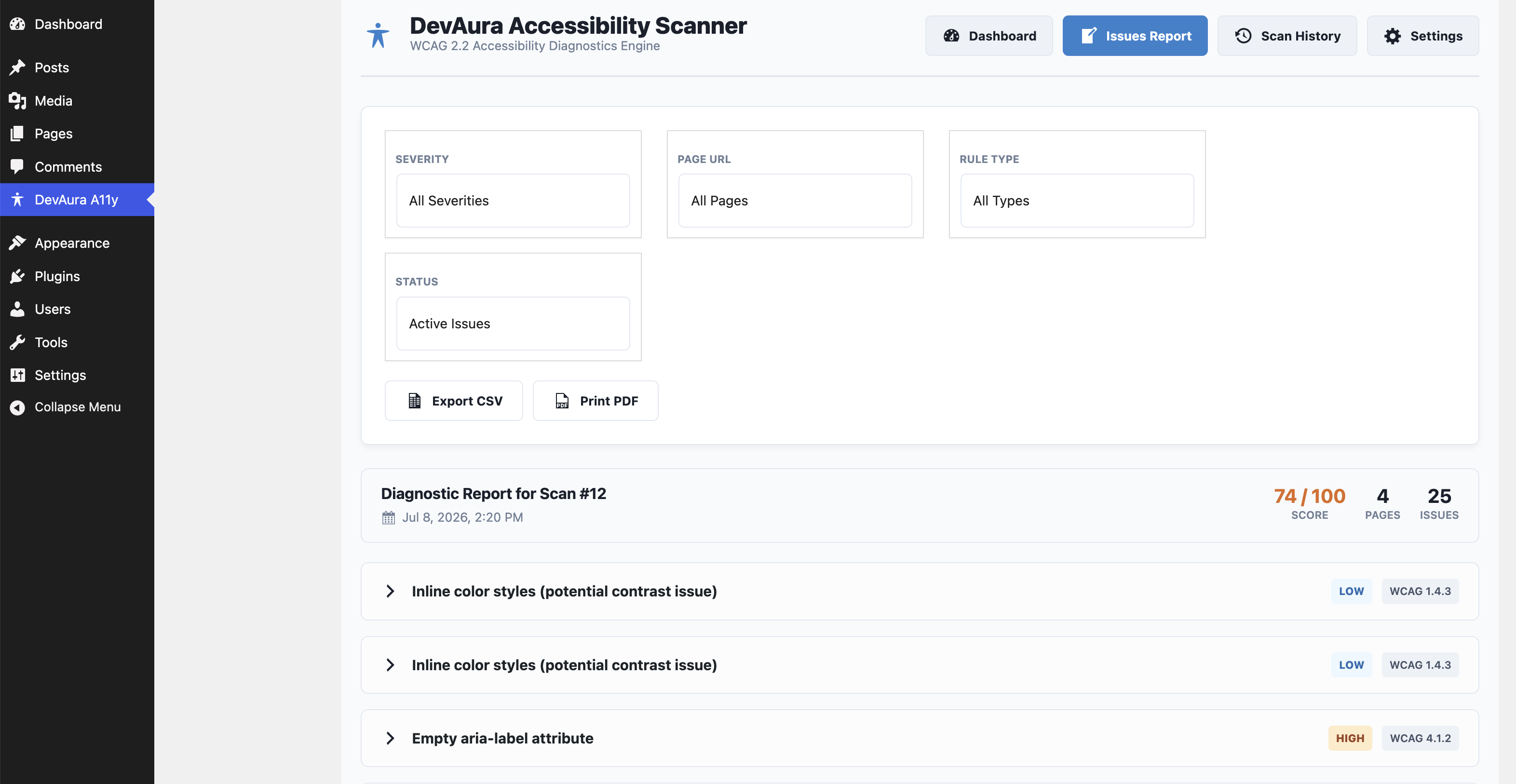The image size is (1516, 784).
Task: Select the Issues Report tab
Action: click(x=1135, y=36)
